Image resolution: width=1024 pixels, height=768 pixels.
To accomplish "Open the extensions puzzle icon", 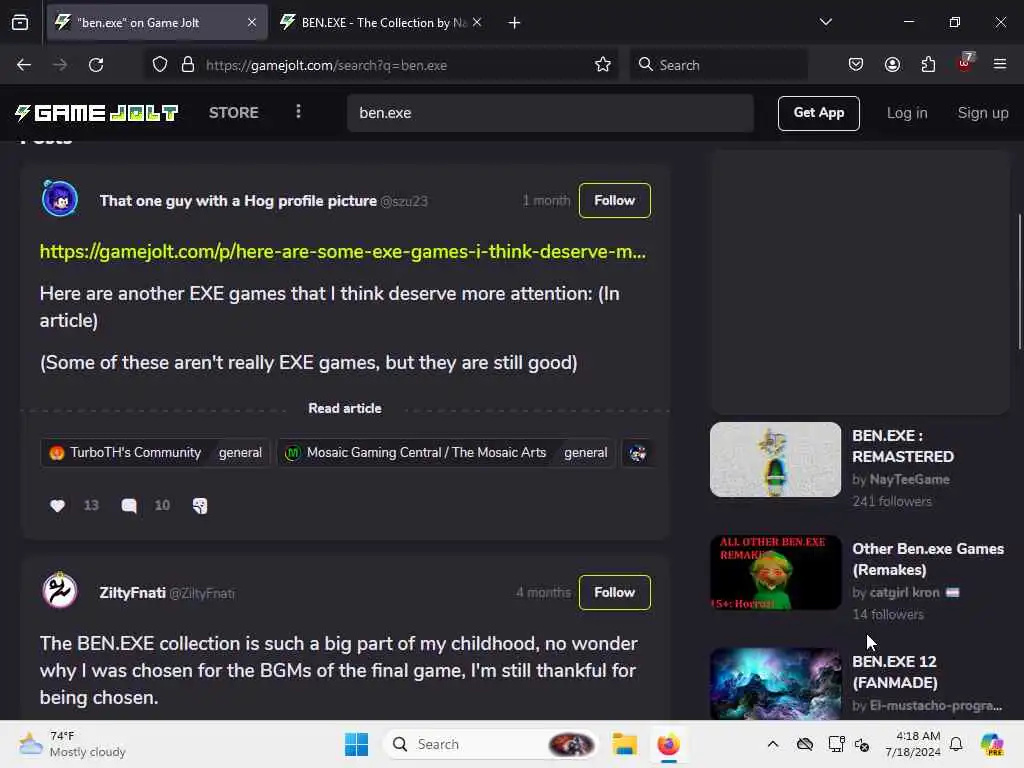I will coord(928,65).
